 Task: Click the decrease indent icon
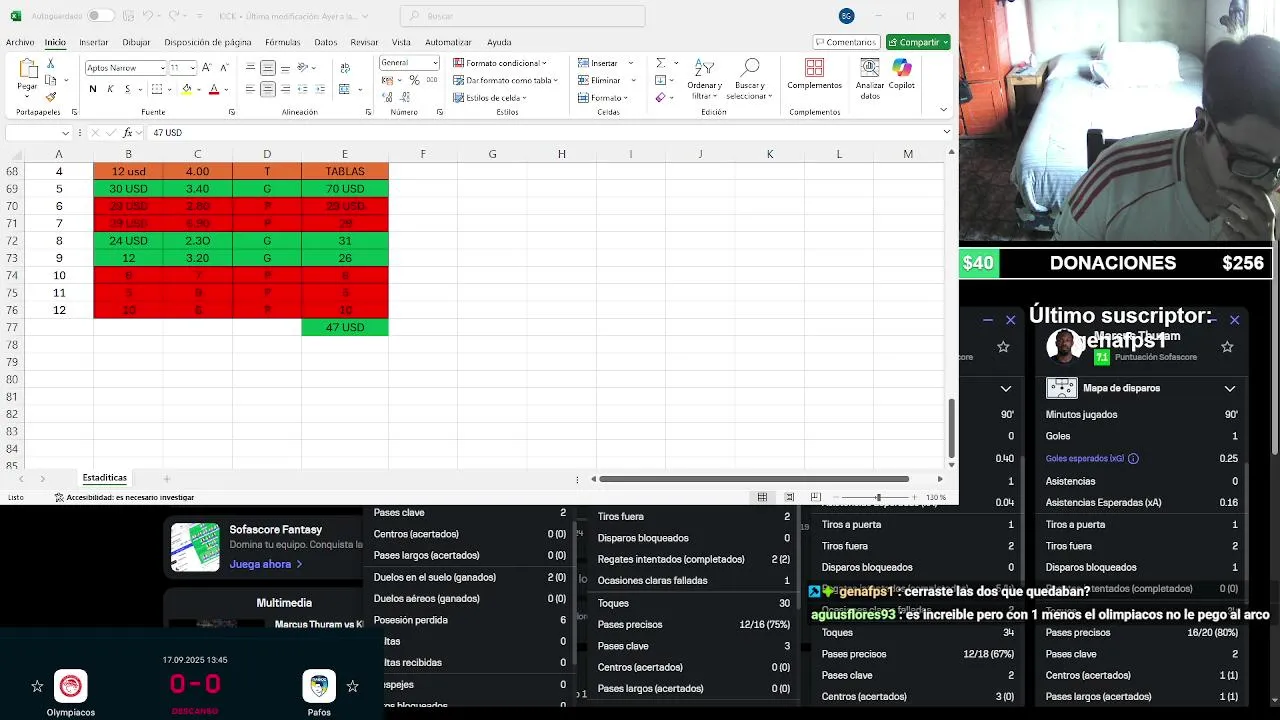[x=303, y=89]
